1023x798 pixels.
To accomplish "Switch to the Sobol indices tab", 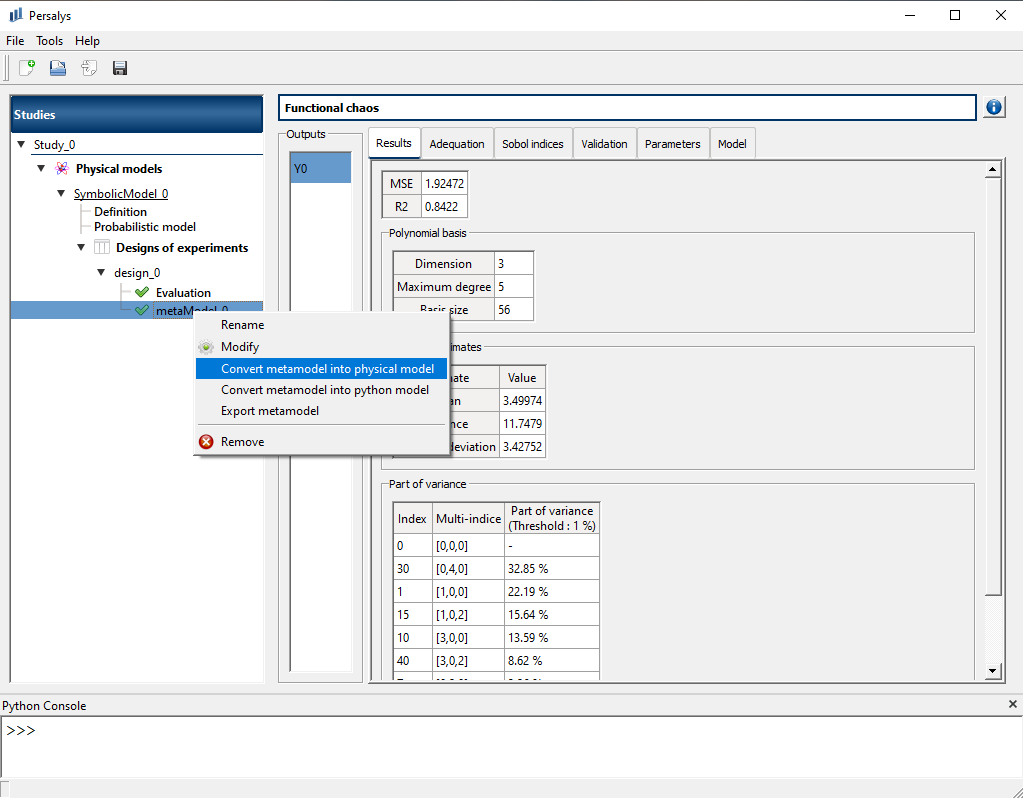I will click(x=532, y=144).
